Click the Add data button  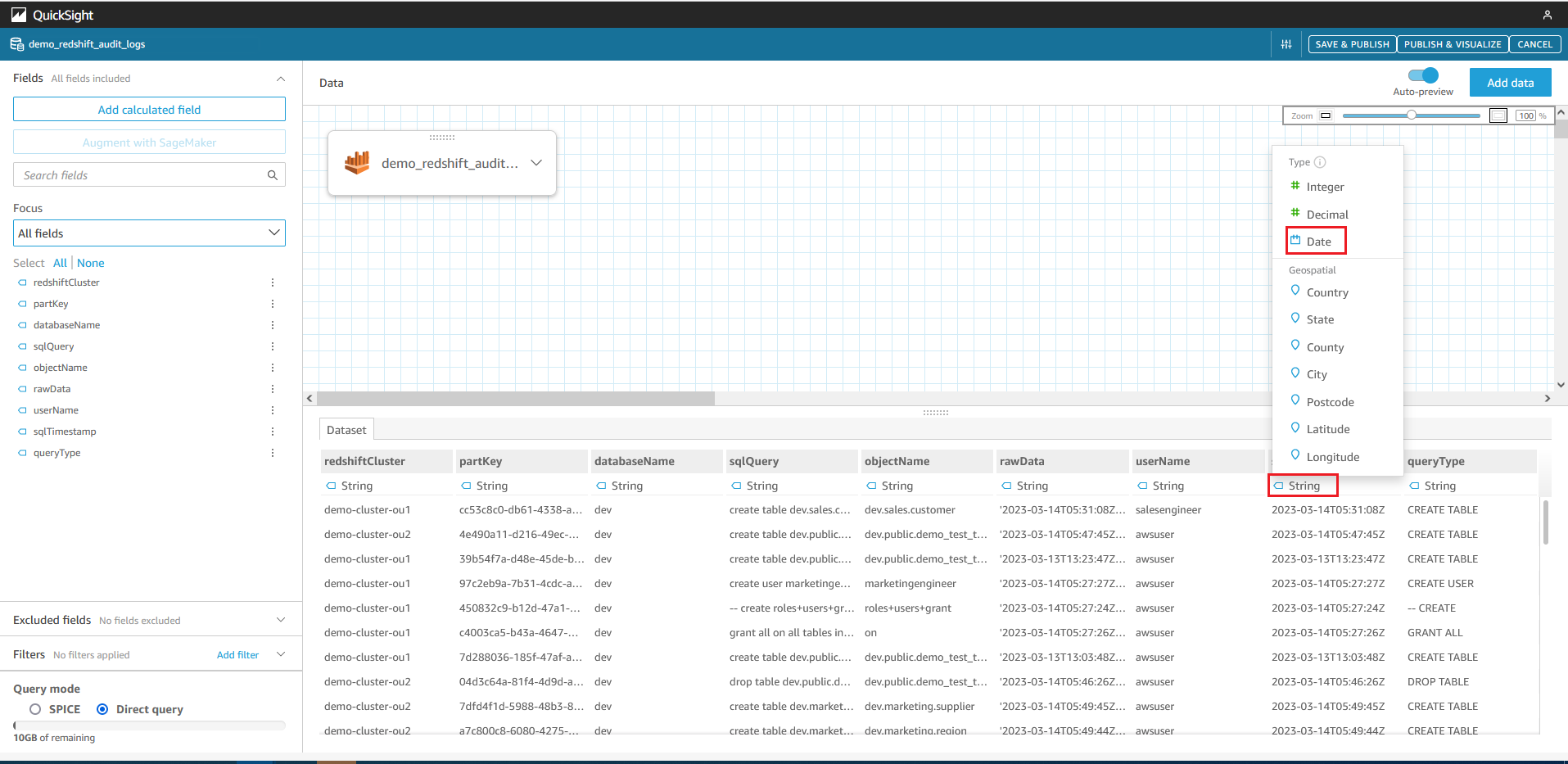(1510, 83)
